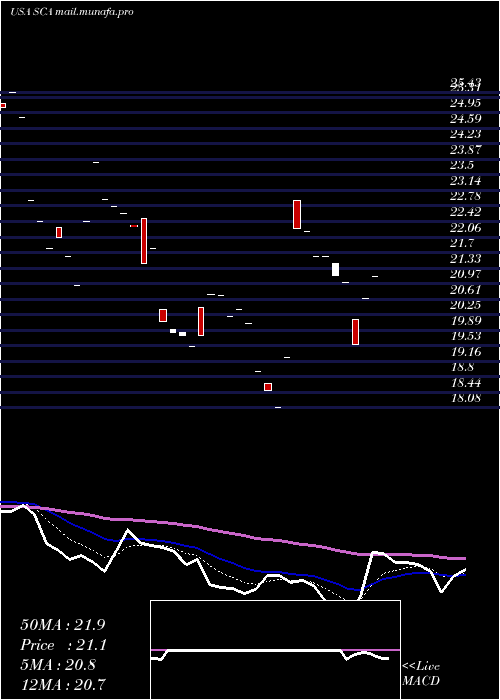Viewport: 500px width, 700px height.
Task: Click the 21.7 price axis label
Action: (x=462, y=243)
